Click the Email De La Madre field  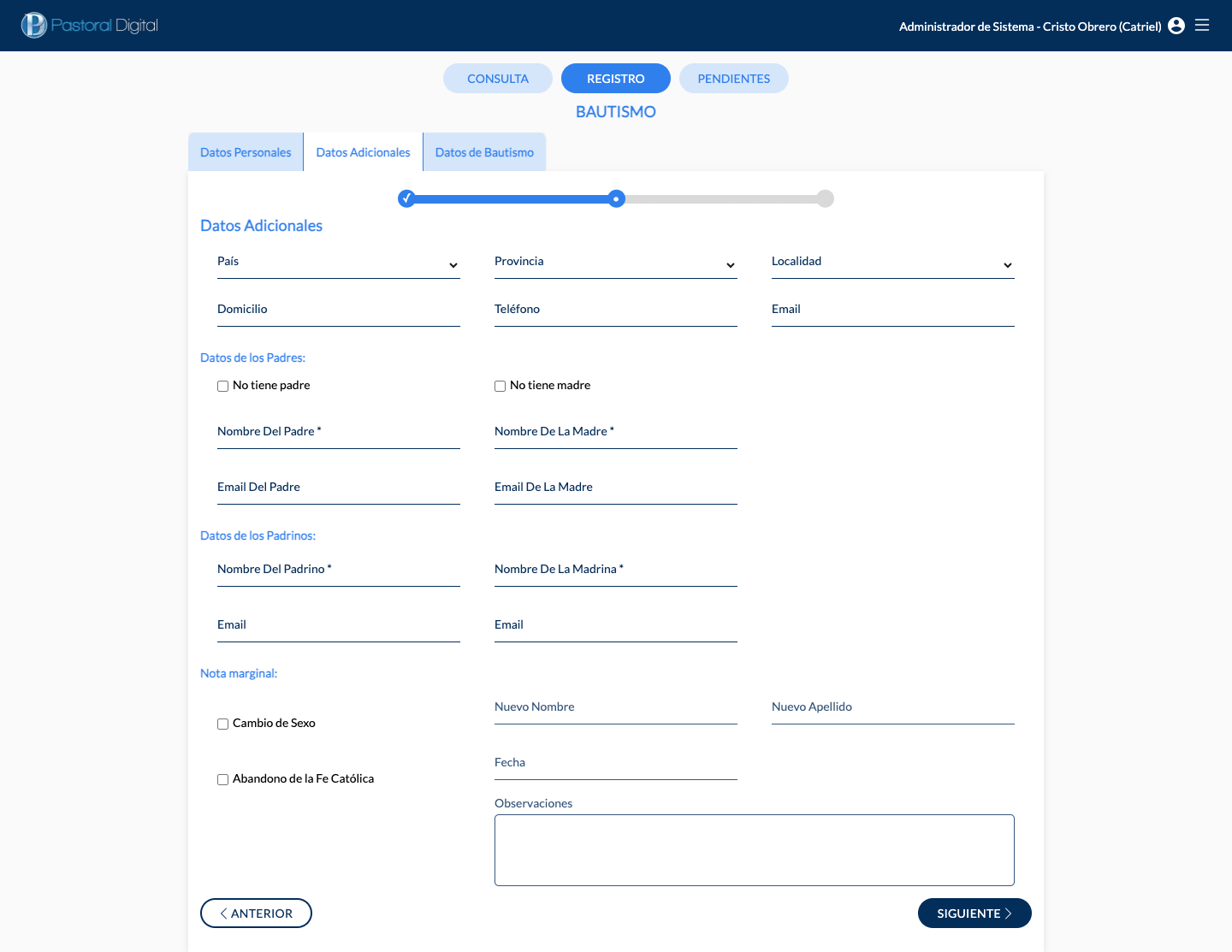pyautogui.click(x=616, y=489)
